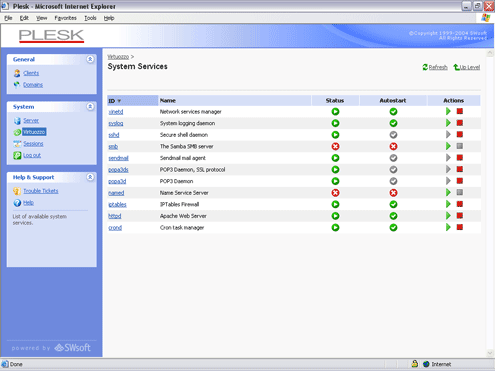This screenshot has height=371, width=495.
Task: Click the Virtuozzo icon in the System panel
Action: click(x=17, y=132)
